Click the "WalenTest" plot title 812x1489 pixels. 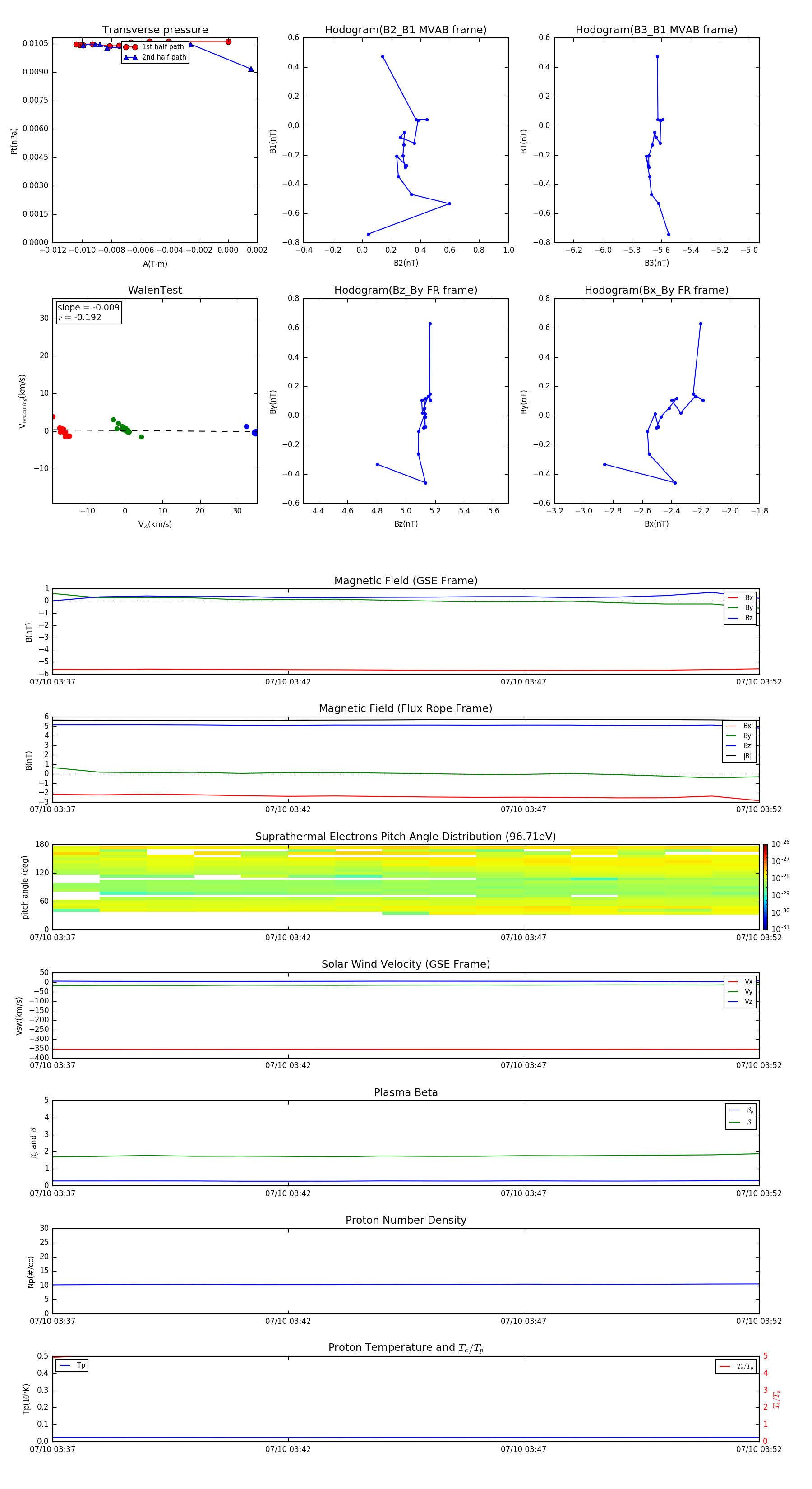click(155, 290)
